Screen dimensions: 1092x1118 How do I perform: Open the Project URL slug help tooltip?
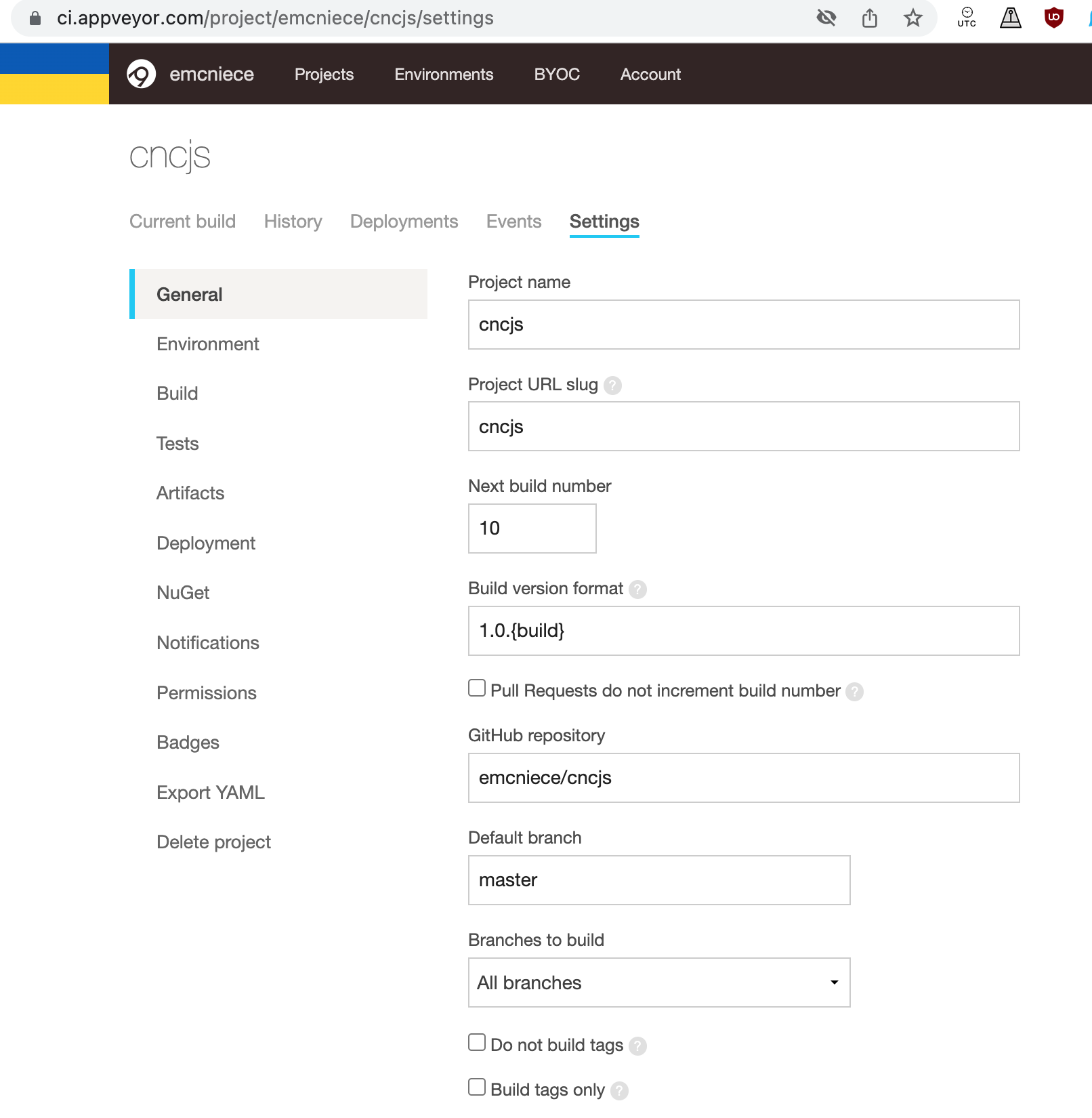click(x=612, y=385)
